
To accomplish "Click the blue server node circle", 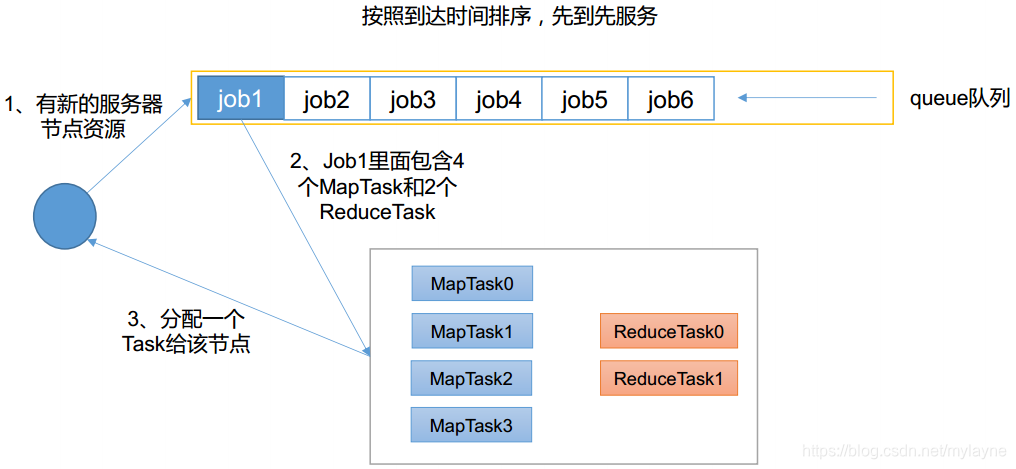I will pos(65,217).
